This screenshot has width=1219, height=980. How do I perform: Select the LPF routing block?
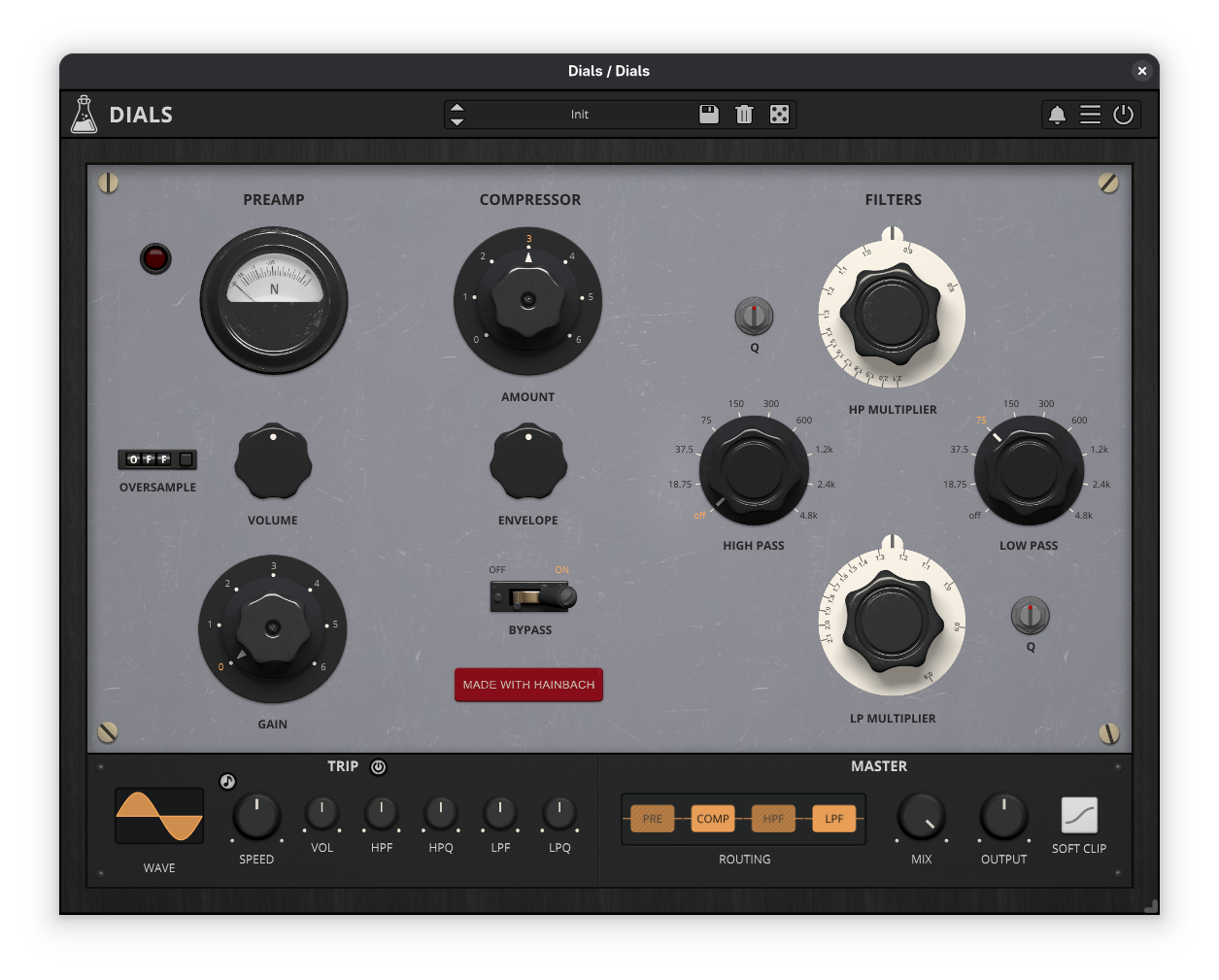point(833,819)
